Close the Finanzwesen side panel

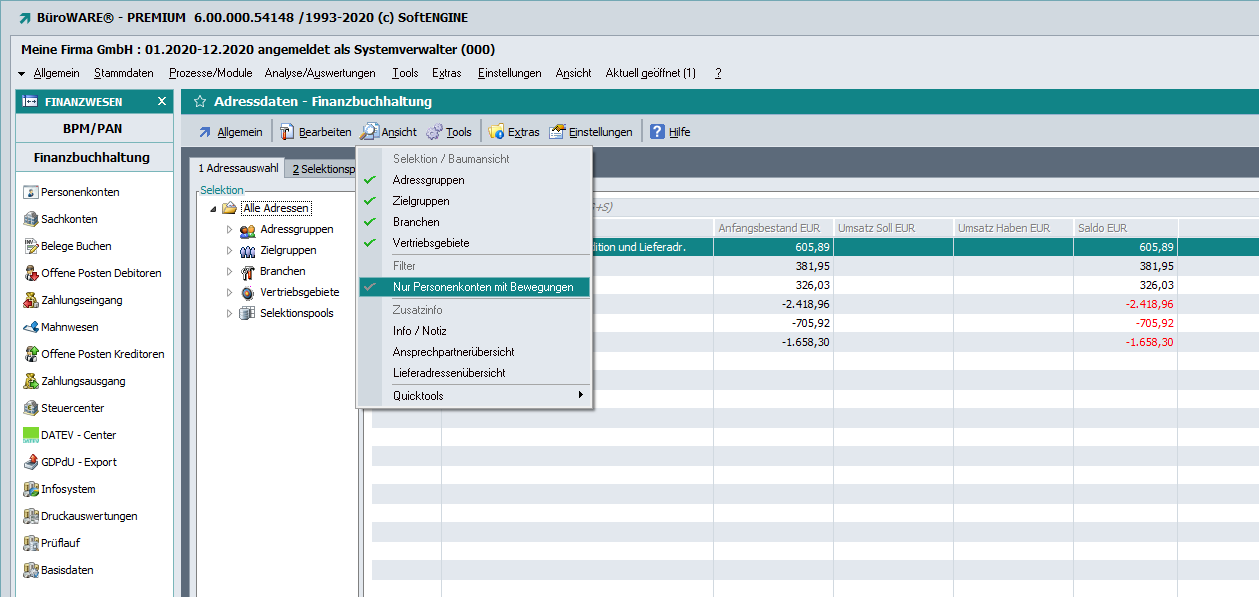(162, 101)
